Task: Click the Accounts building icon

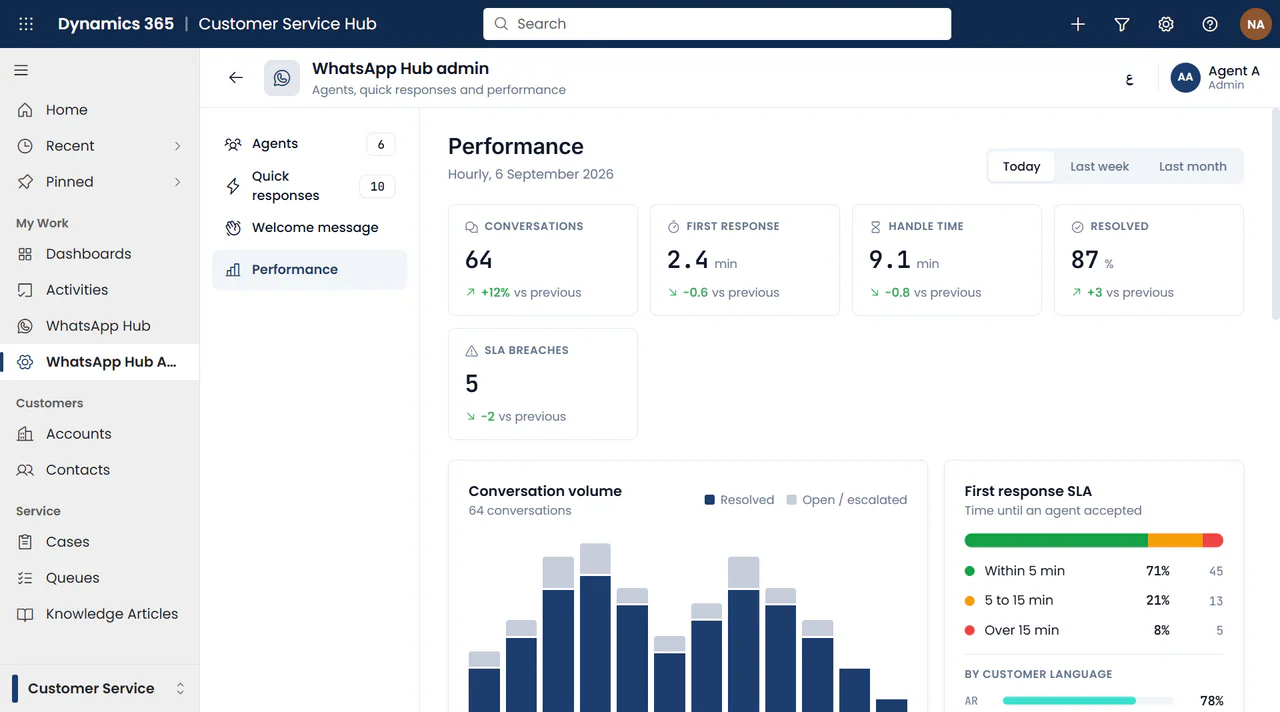Action: click(26, 434)
